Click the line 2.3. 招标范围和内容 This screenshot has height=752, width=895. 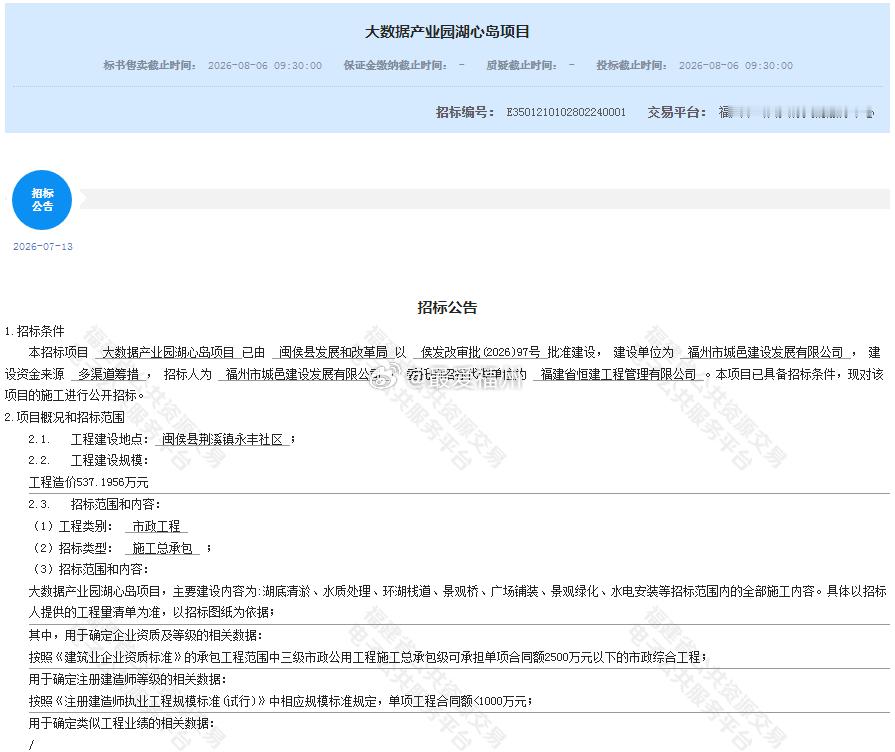click(x=94, y=504)
